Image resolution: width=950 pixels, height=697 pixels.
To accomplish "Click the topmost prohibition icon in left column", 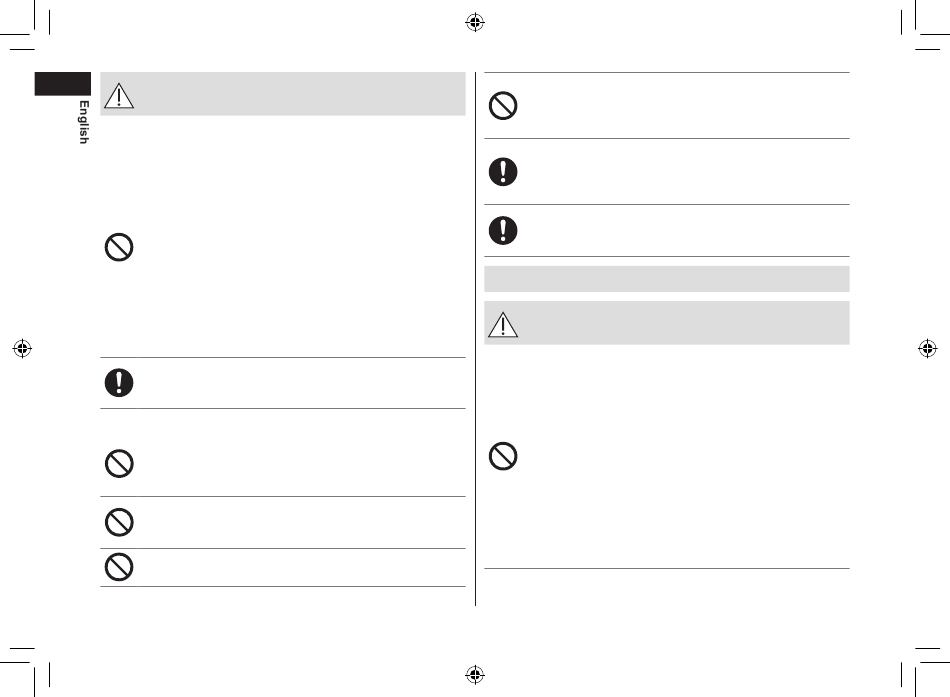I will (x=119, y=247).
